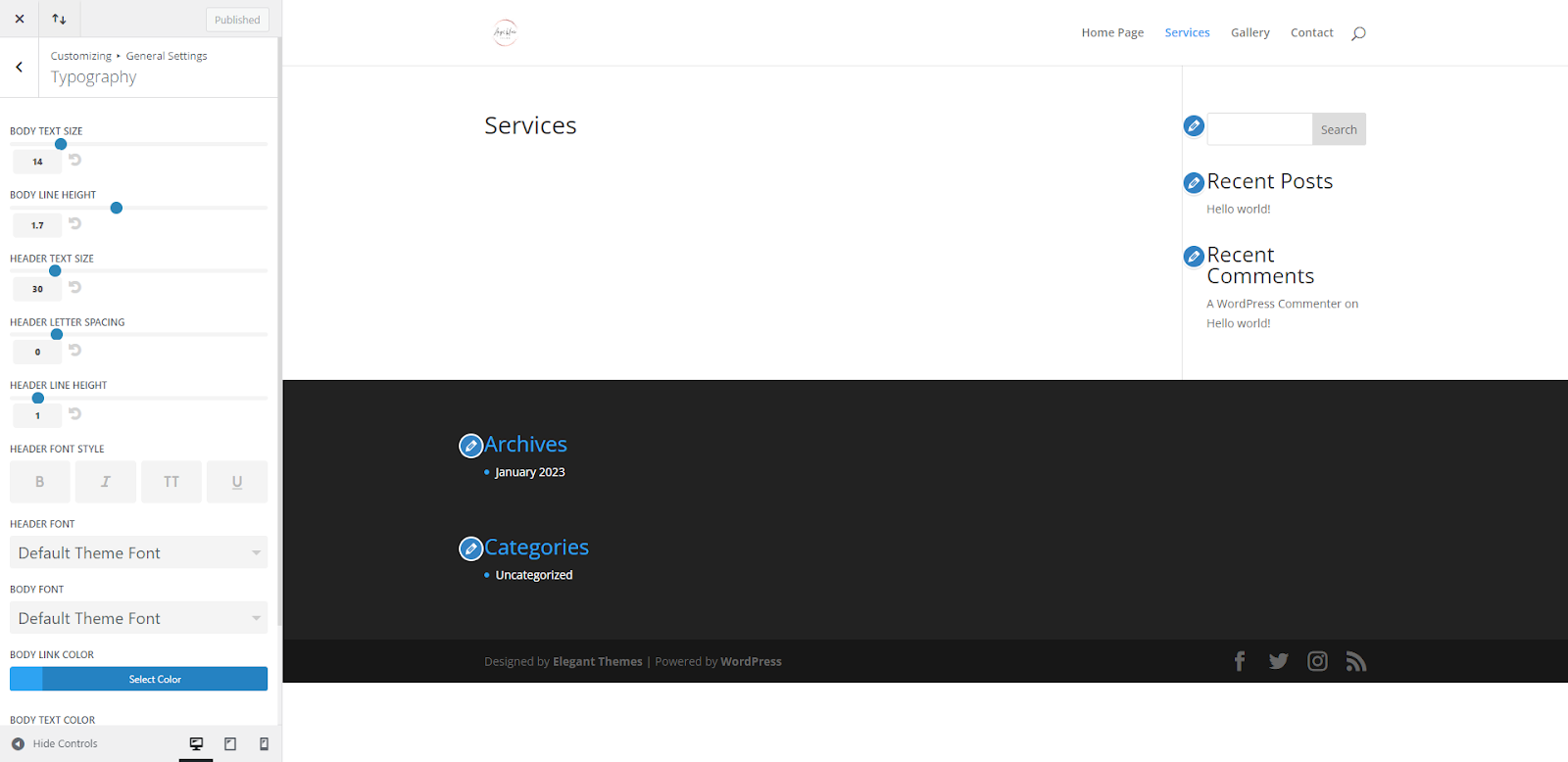This screenshot has height=762, width=1568.
Task: Click the Body Line Height slider handle
Action: 117,208
